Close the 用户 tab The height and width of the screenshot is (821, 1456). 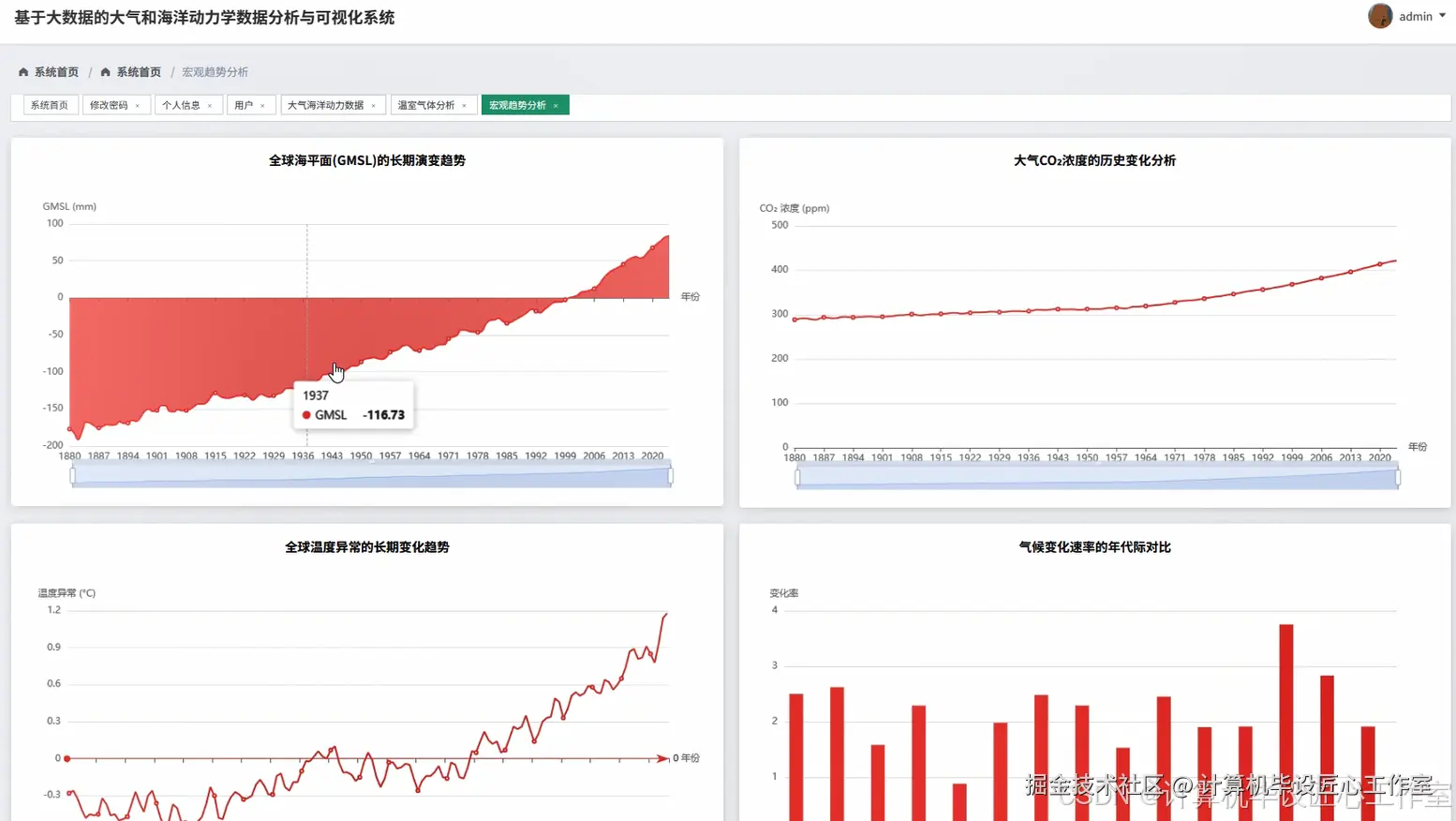262,106
